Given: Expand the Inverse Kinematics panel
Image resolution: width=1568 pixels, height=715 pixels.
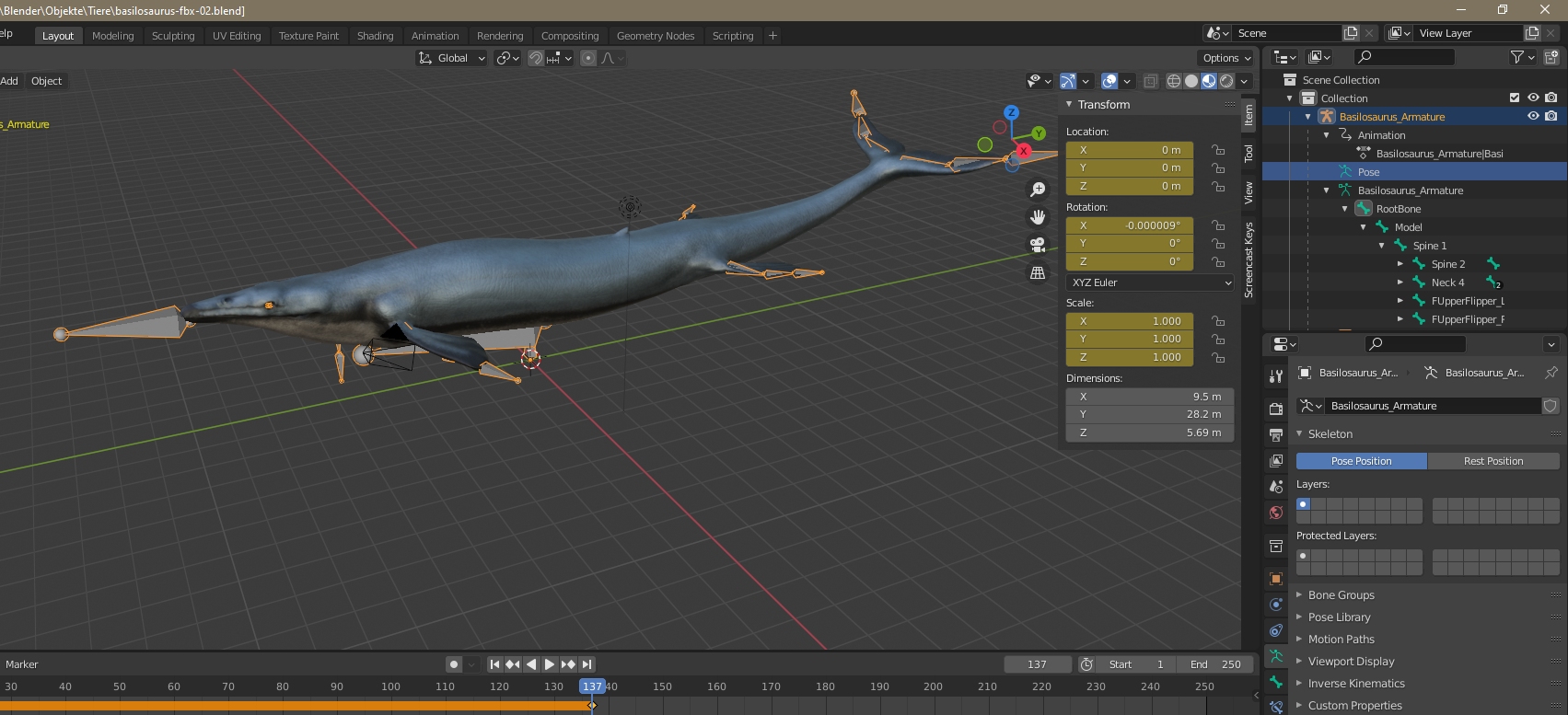Looking at the screenshot, I should point(1355,684).
